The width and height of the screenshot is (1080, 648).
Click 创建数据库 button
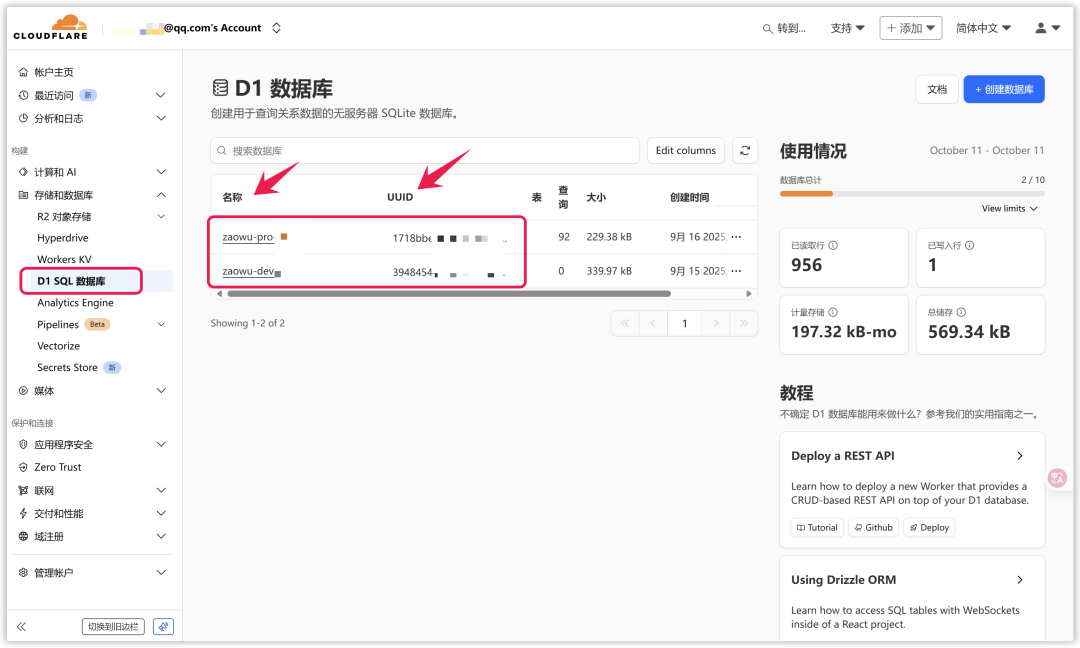[x=1004, y=90]
